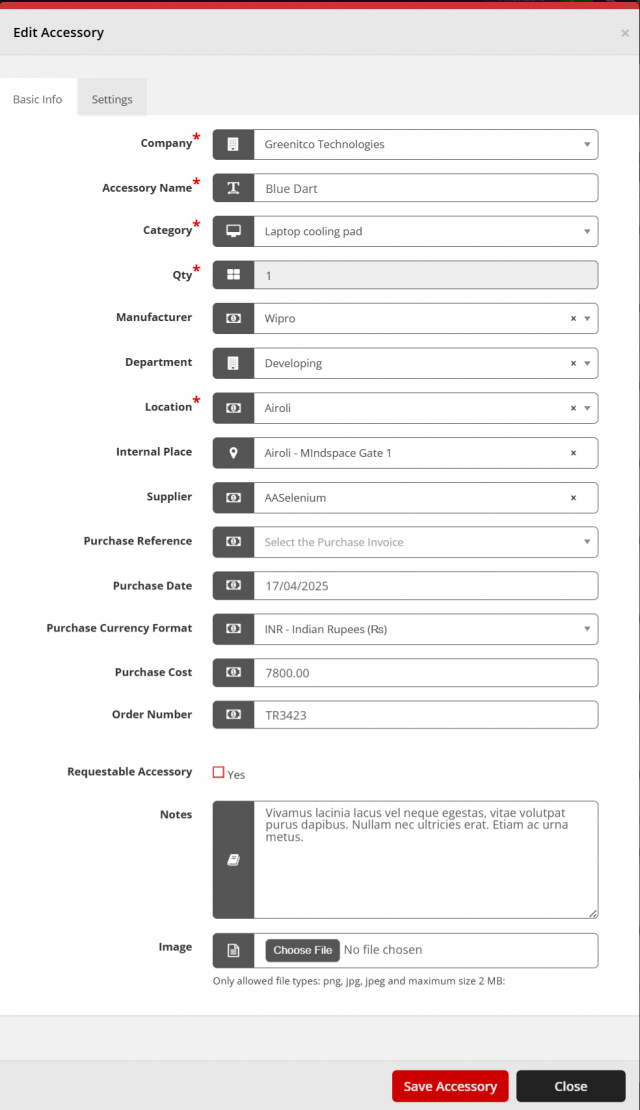Click the grid icon beside Qty field

233,275
